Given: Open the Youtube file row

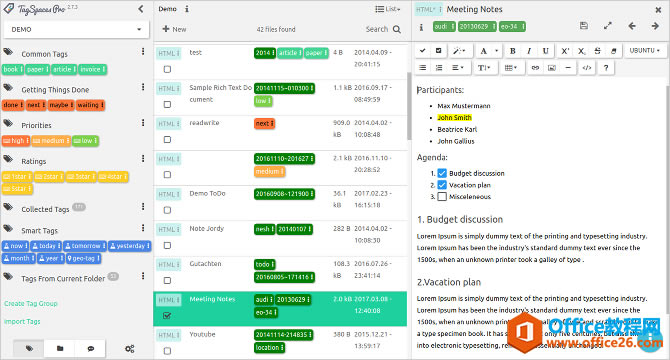Looking at the screenshot, I should pos(280,343).
